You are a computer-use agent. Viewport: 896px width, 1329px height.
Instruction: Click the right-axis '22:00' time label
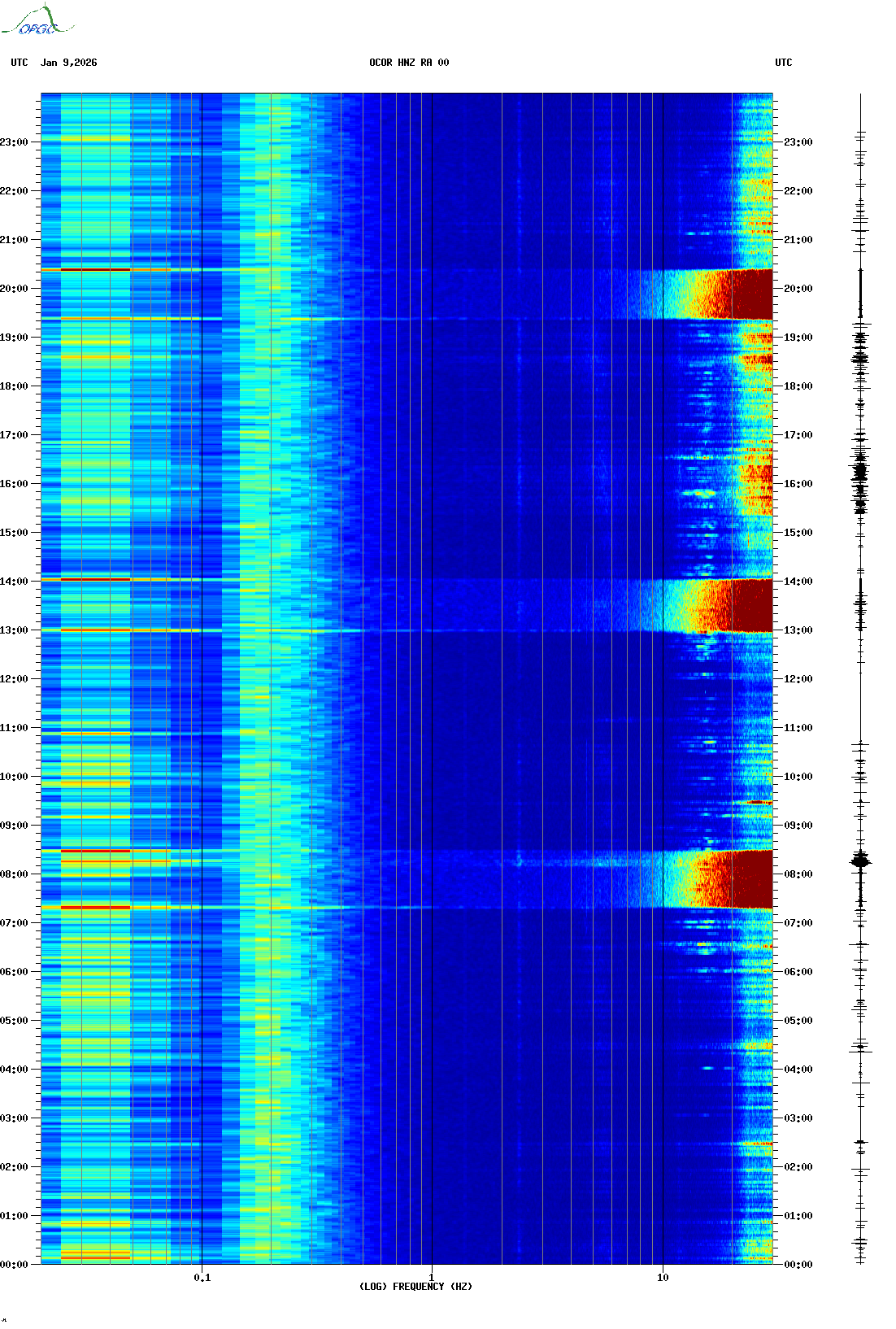(x=798, y=191)
